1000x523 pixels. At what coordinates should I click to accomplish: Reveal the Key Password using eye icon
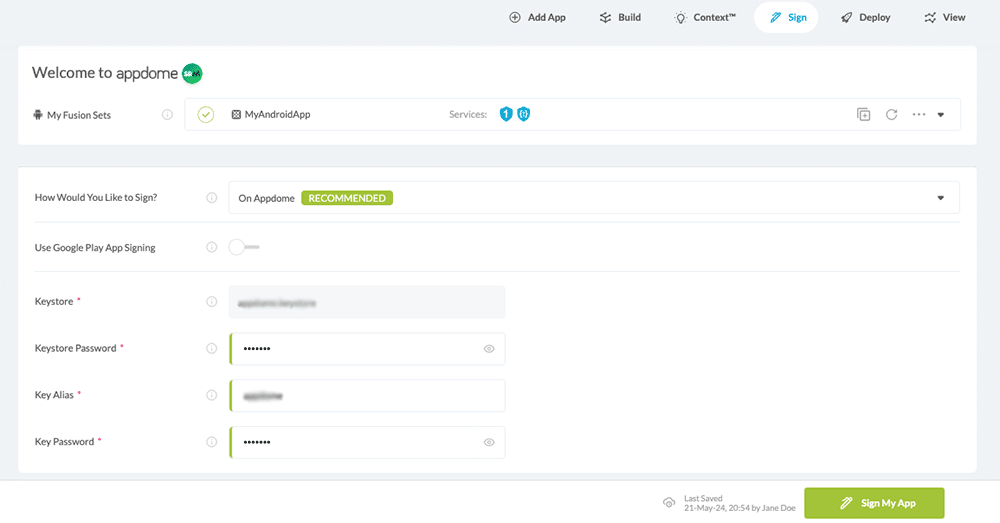pos(489,442)
